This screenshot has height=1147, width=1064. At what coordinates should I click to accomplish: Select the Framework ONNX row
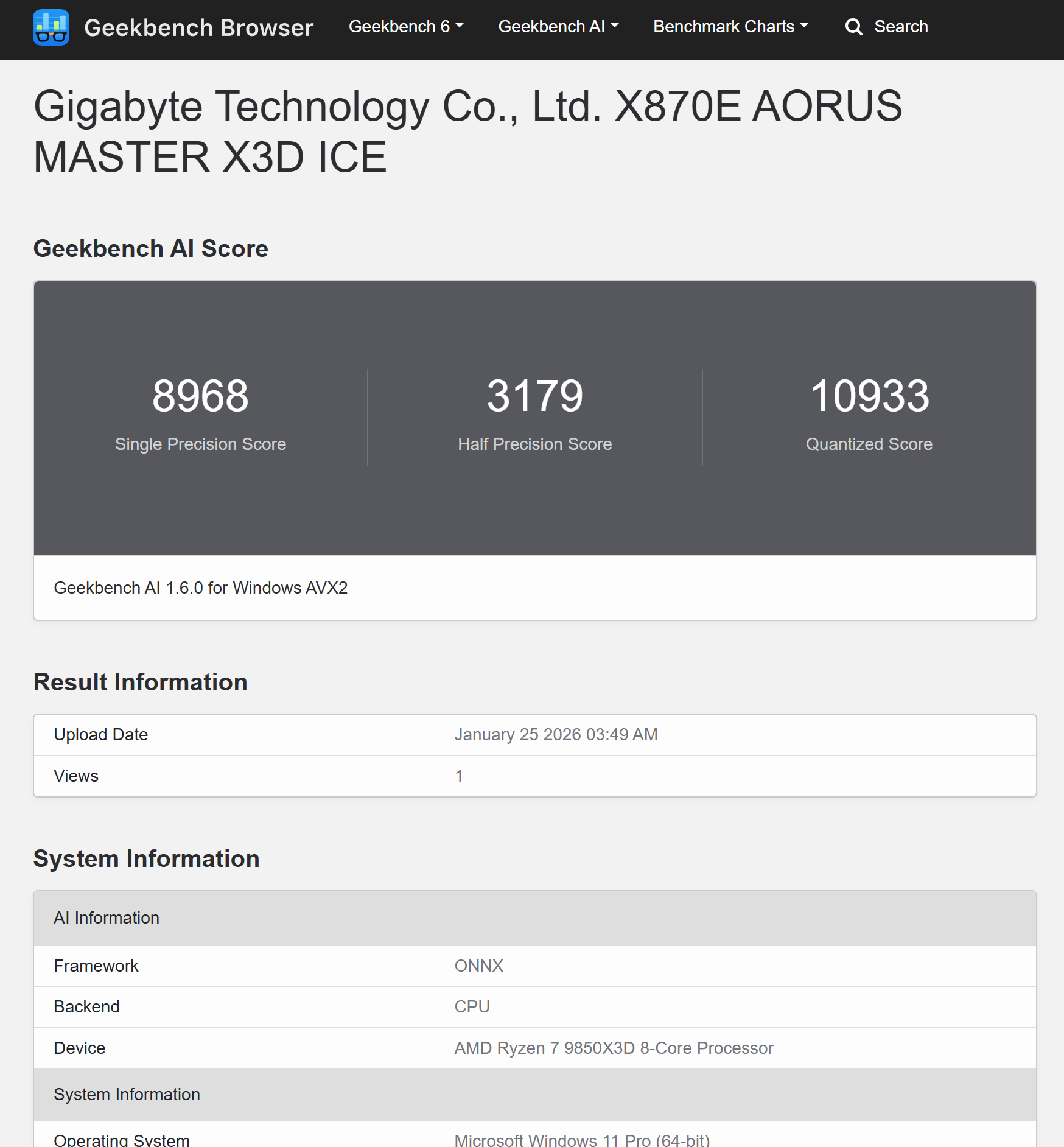pos(478,966)
